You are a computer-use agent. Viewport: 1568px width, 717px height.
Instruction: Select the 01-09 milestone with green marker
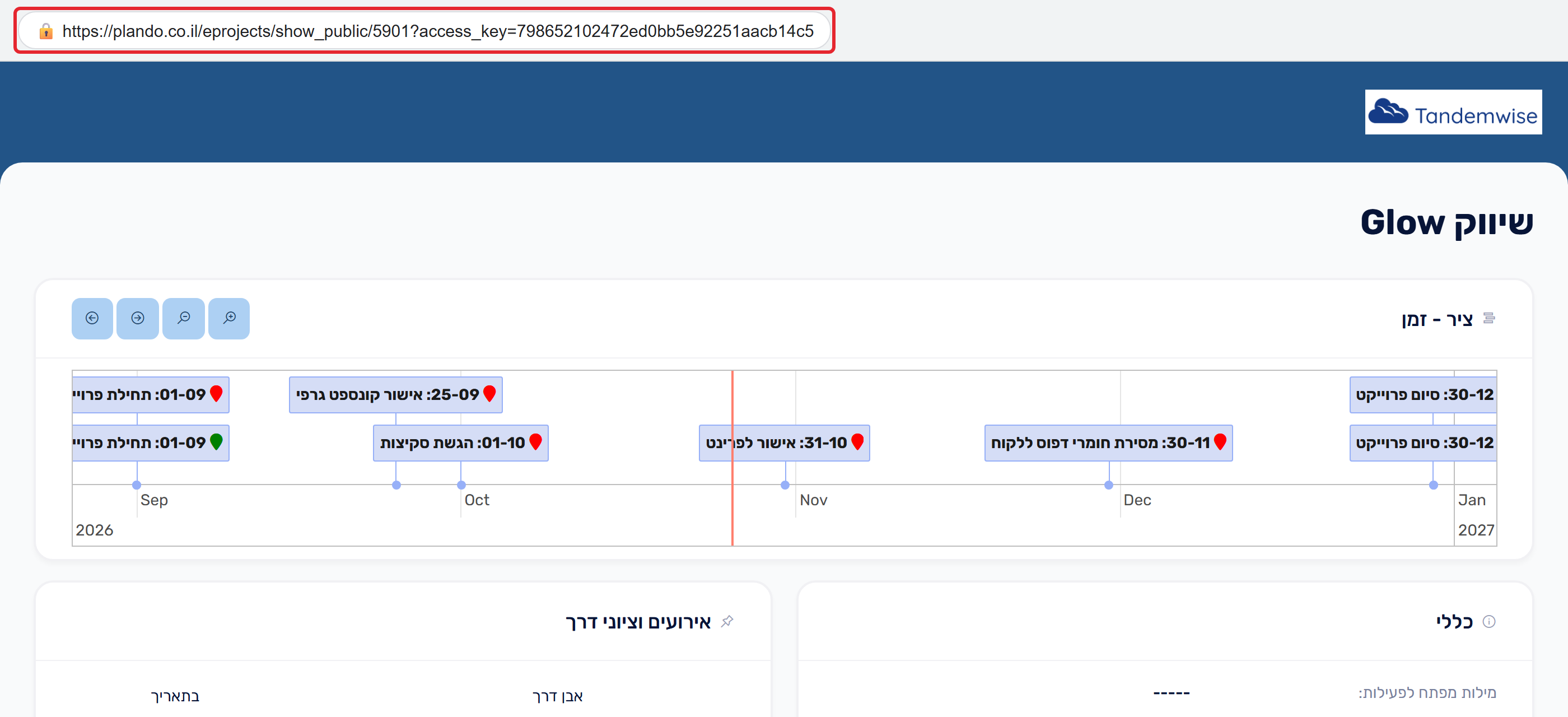(150, 443)
